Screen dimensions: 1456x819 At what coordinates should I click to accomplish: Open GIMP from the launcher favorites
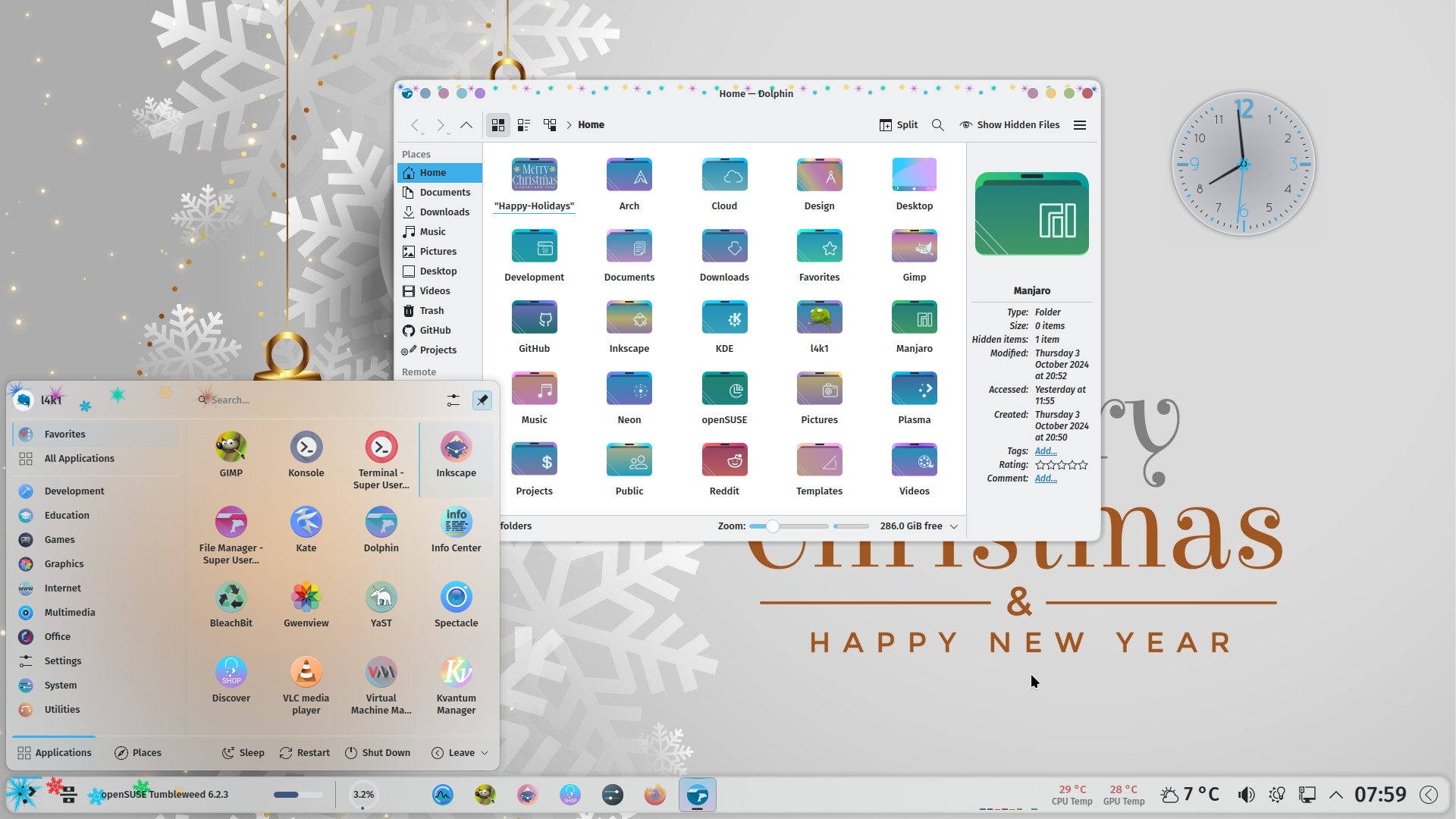click(x=231, y=455)
